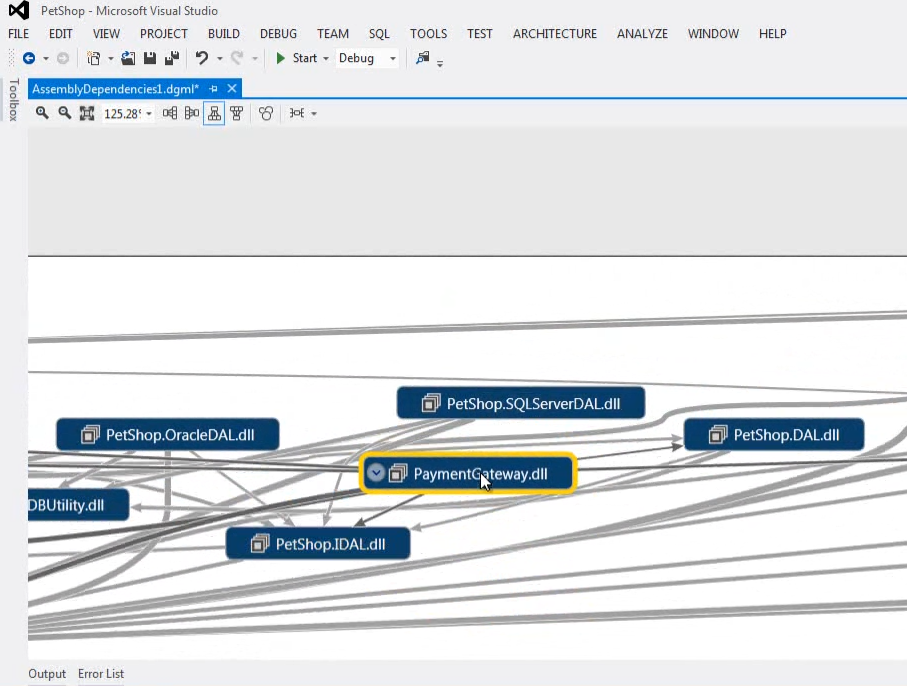Open the toolbar overflow options arrow

440,64
